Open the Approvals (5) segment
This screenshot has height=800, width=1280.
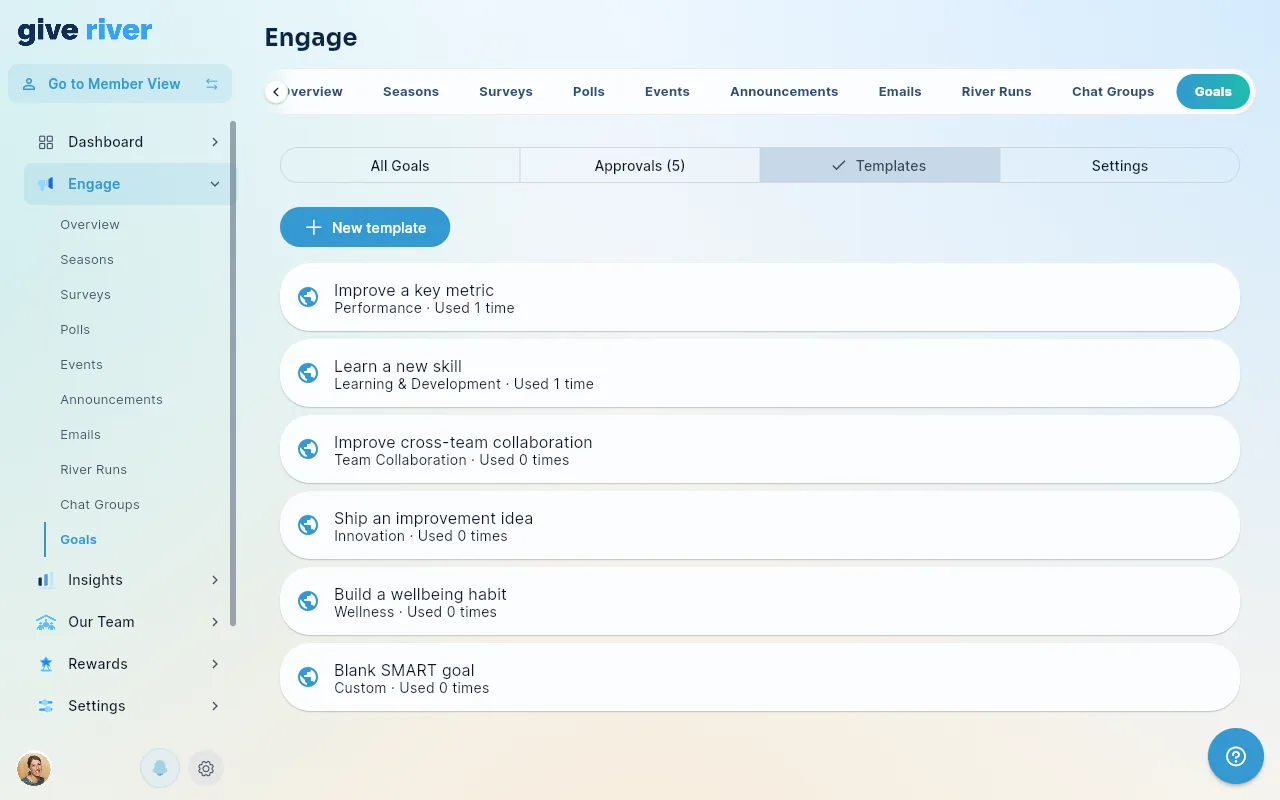pos(640,166)
